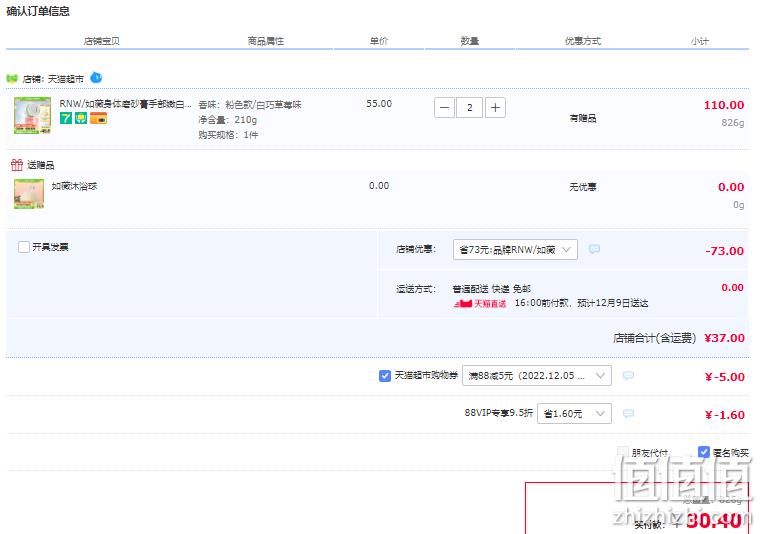Open the RNW body scrub product thumbnail

pyautogui.click(x=33, y=115)
